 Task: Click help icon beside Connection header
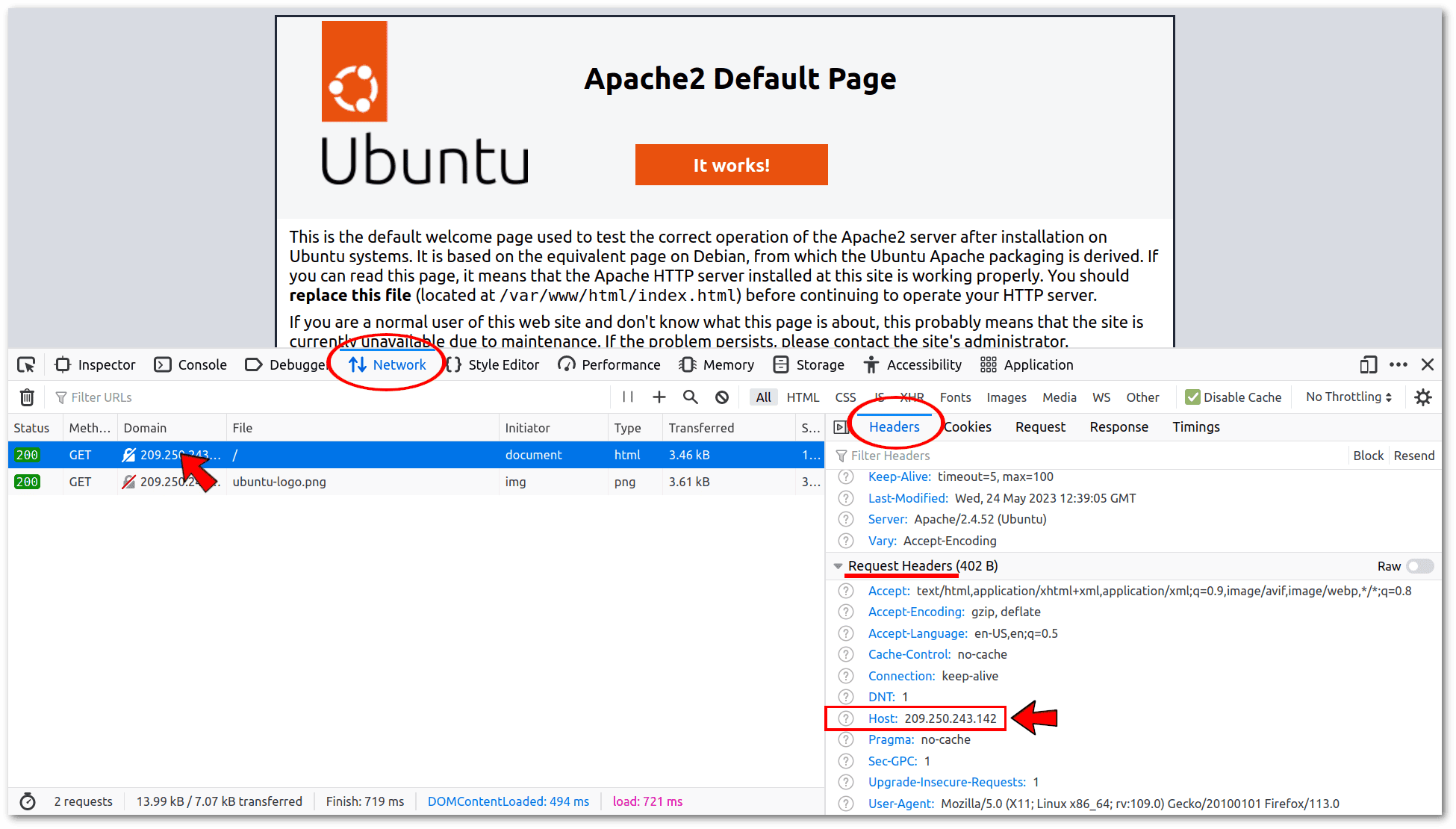tap(845, 676)
